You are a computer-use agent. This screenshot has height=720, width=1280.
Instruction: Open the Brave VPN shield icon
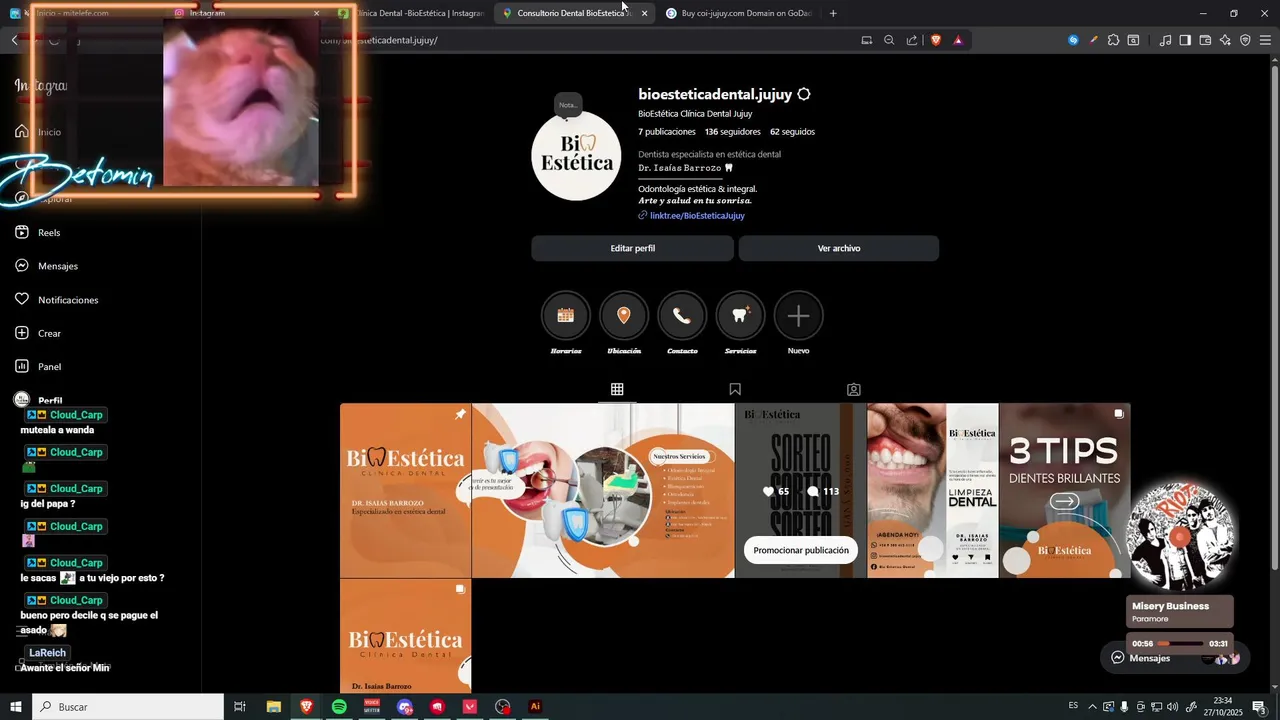pyautogui.click(x=1245, y=40)
